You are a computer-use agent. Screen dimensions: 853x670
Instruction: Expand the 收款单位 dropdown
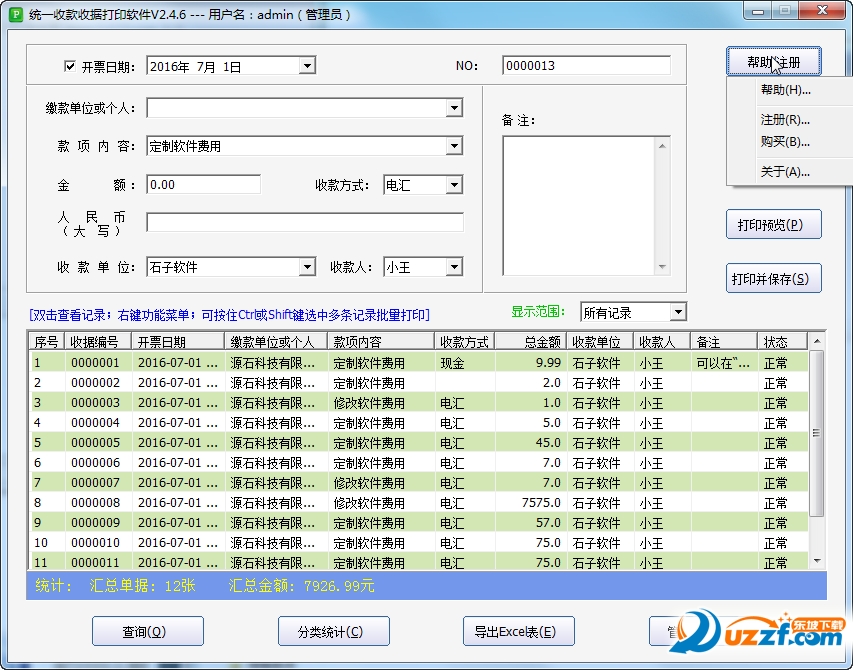307,267
